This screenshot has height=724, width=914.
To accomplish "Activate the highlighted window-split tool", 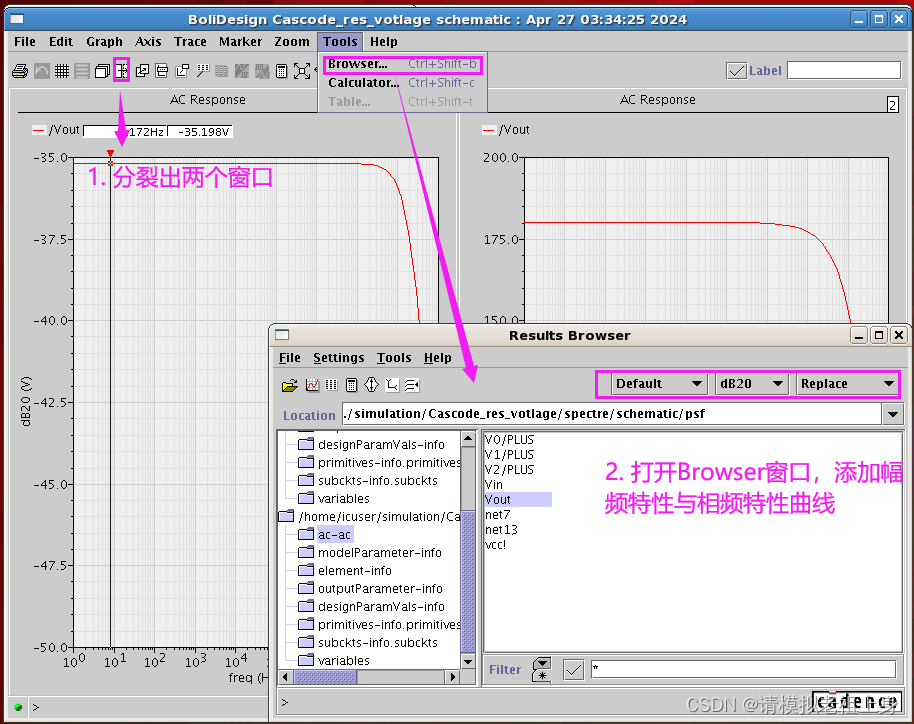I will [x=121, y=70].
